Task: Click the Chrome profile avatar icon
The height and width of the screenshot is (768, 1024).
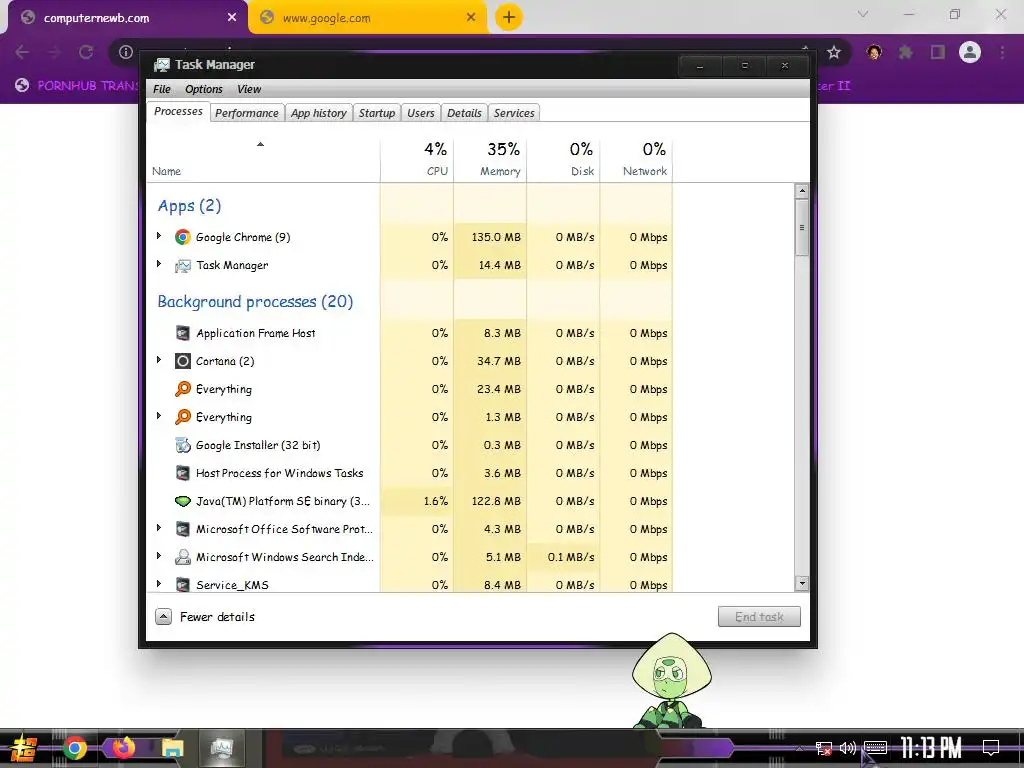Action: click(970, 52)
